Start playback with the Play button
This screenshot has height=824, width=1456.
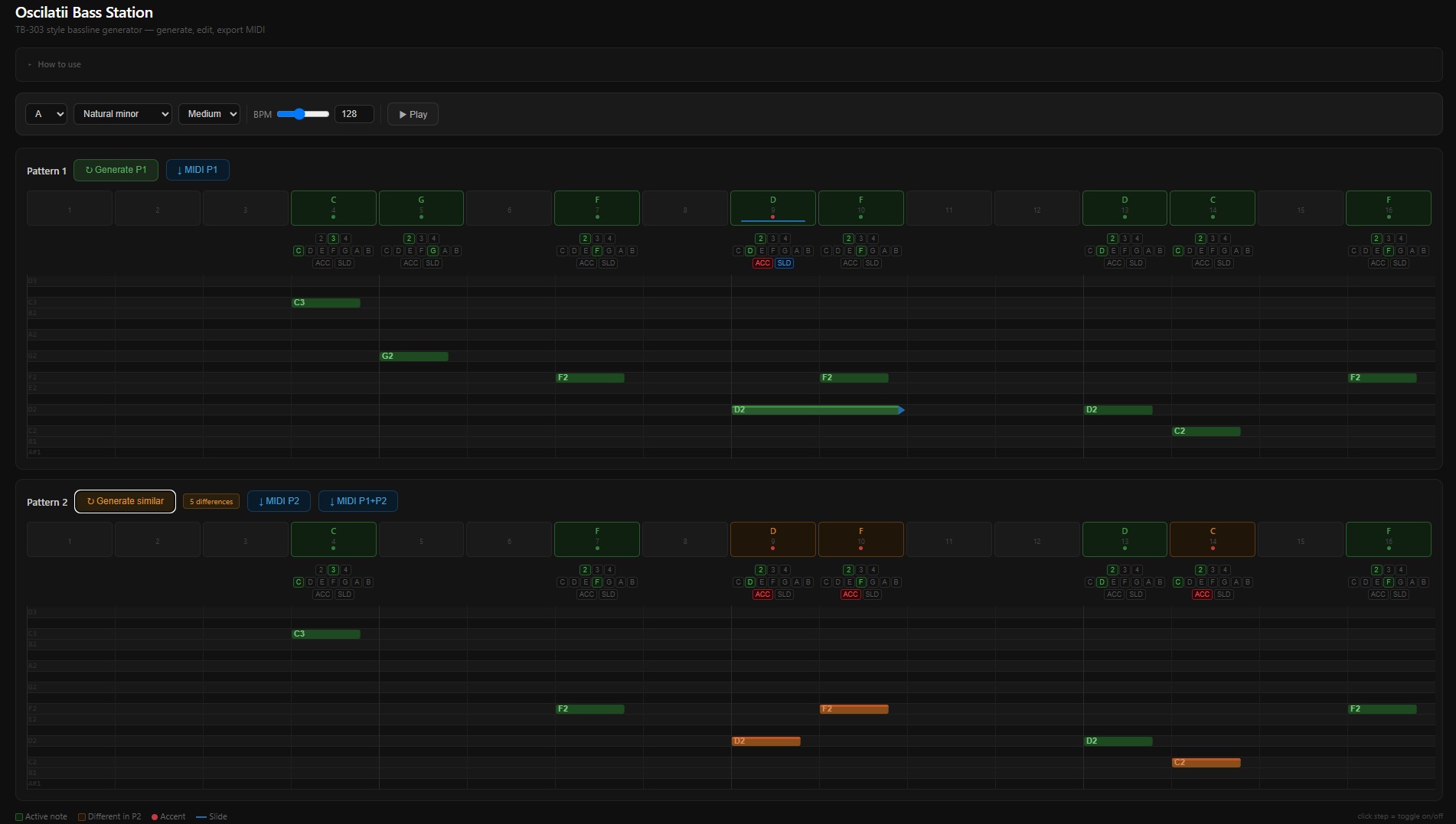click(x=413, y=114)
